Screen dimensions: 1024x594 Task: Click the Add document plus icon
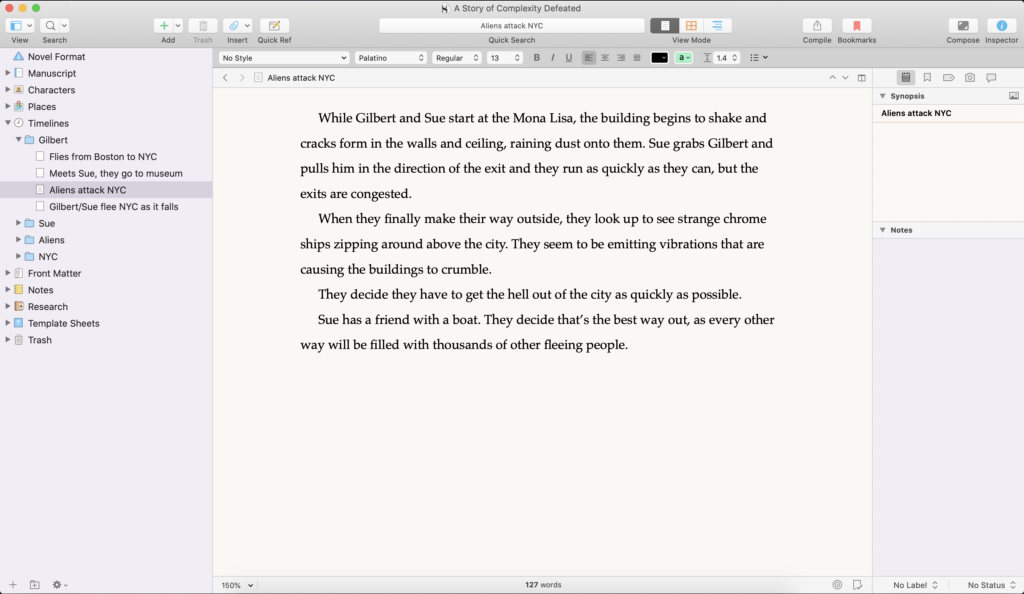tap(163, 25)
